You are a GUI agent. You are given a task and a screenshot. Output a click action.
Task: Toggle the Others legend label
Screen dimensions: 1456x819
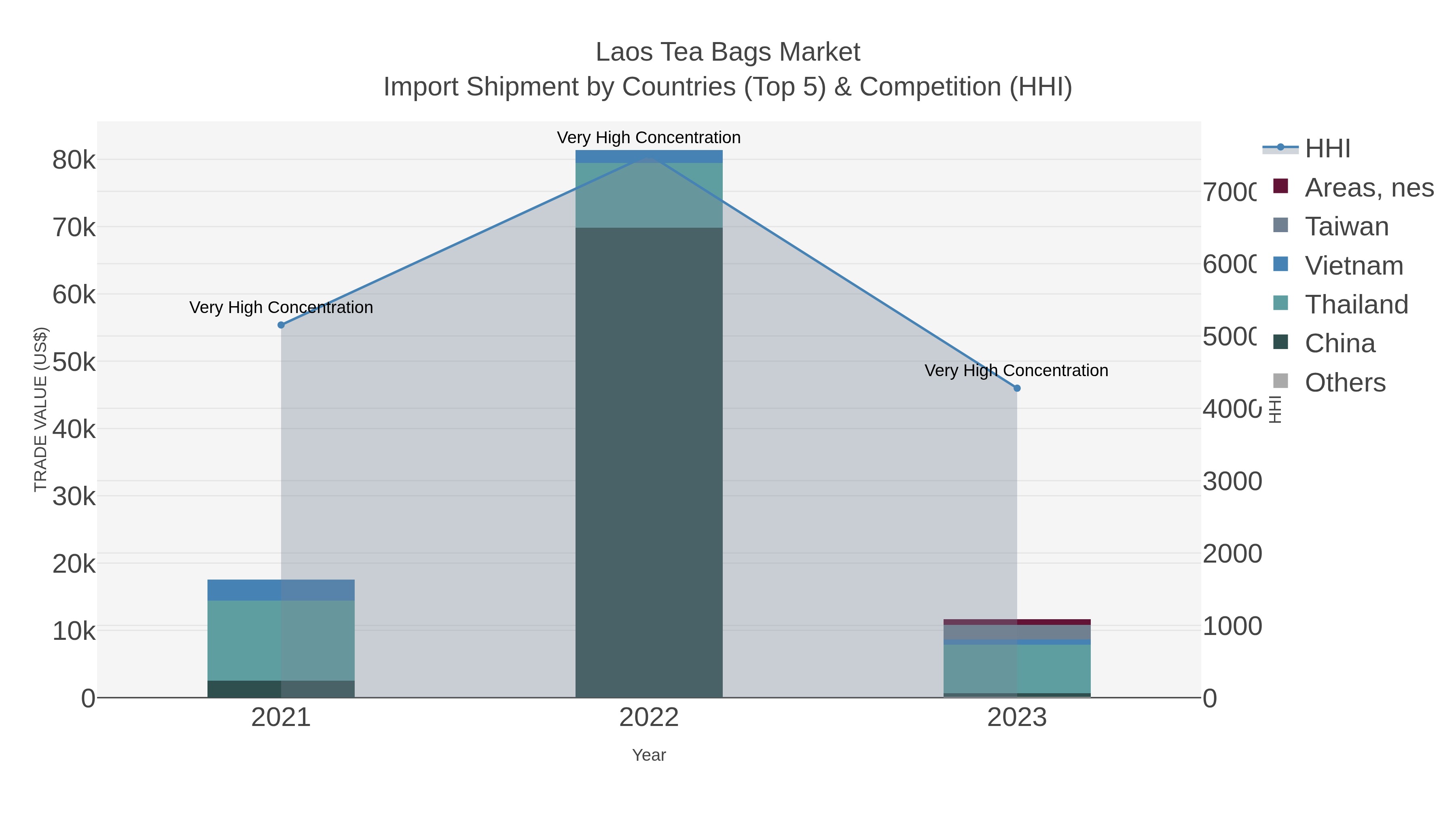pyautogui.click(x=1345, y=382)
